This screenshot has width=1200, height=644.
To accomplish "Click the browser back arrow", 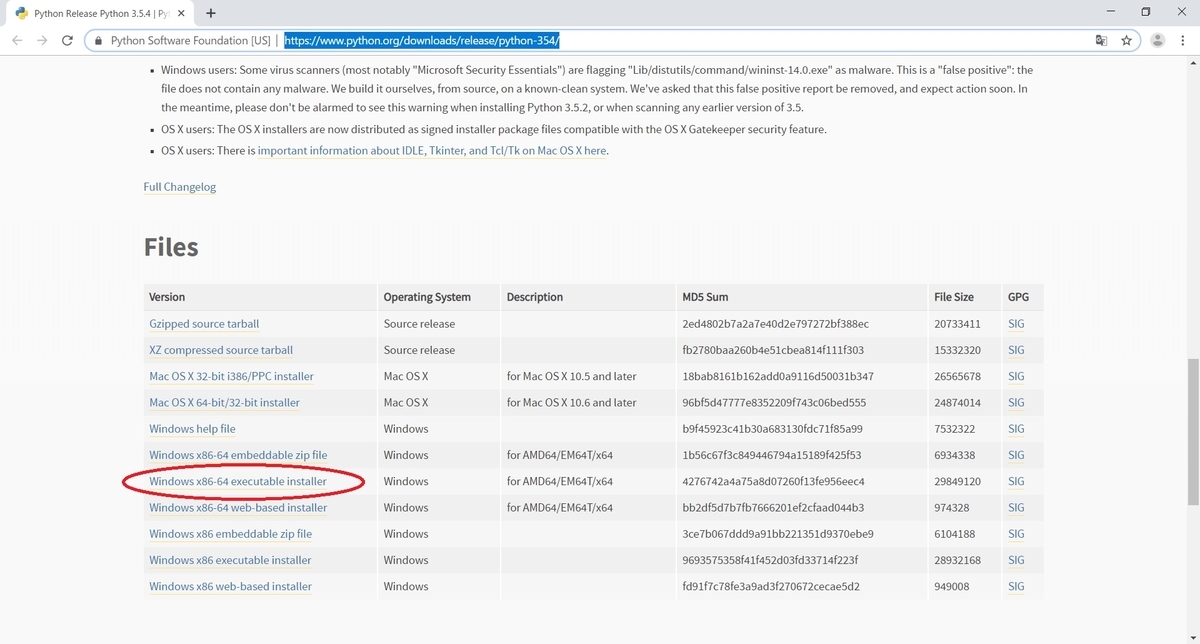I will pos(17,40).
